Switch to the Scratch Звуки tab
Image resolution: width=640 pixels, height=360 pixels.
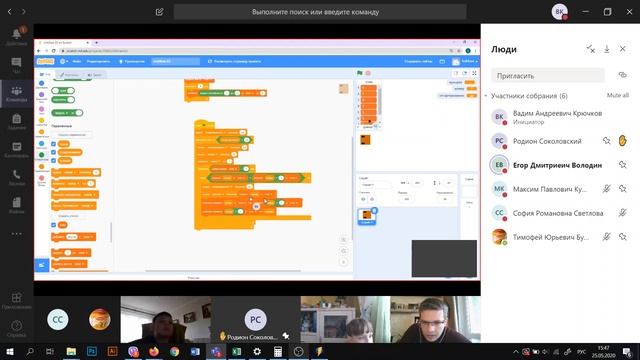click(95, 75)
